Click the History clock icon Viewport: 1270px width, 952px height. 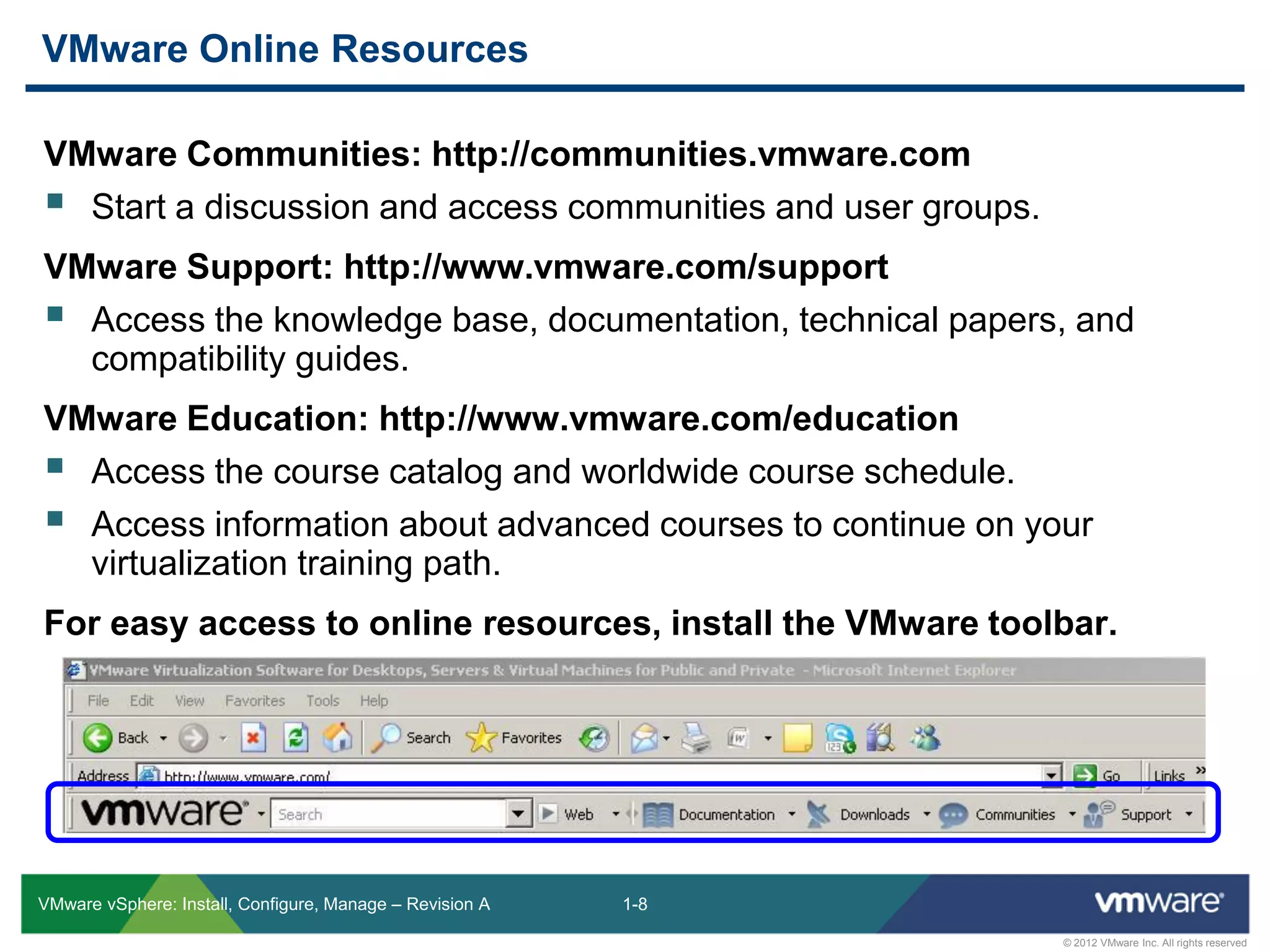594,738
